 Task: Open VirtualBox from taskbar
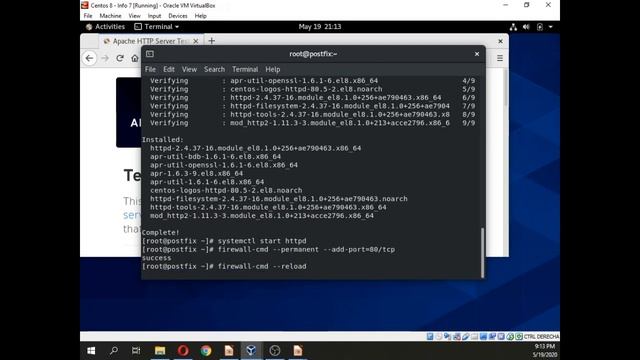point(251,351)
